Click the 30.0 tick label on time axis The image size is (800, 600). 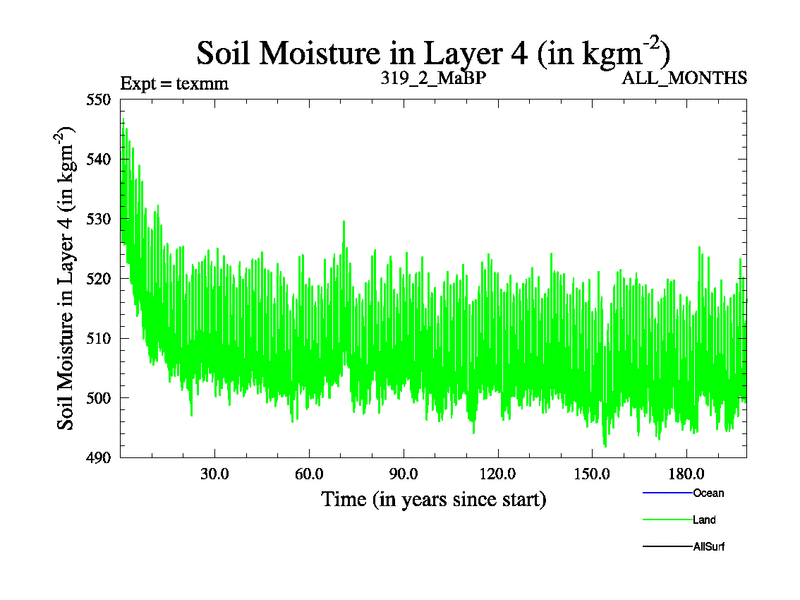point(215,472)
